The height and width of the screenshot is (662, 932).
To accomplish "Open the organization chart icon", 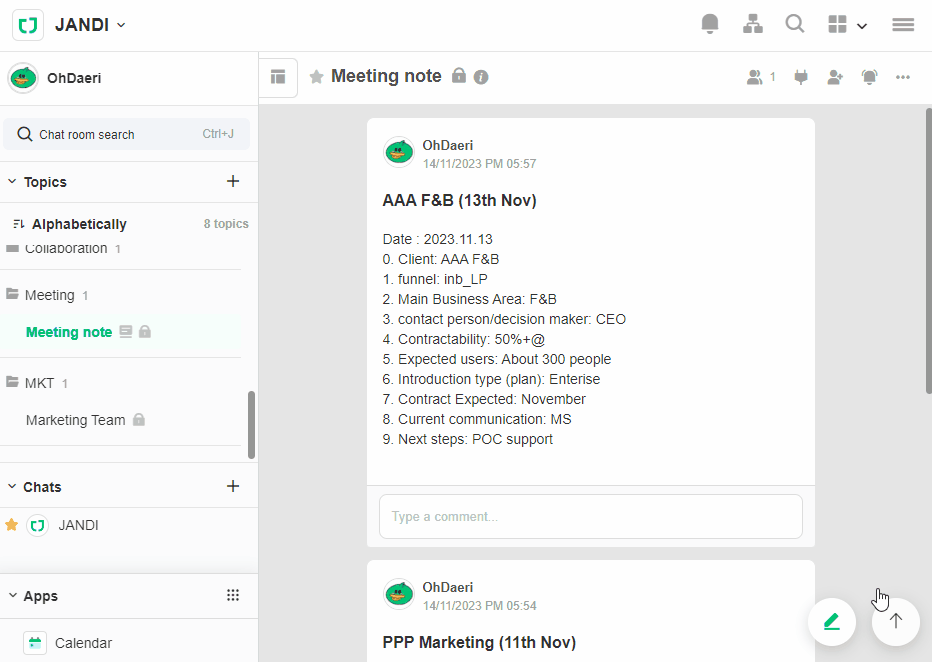I will click(x=753, y=25).
